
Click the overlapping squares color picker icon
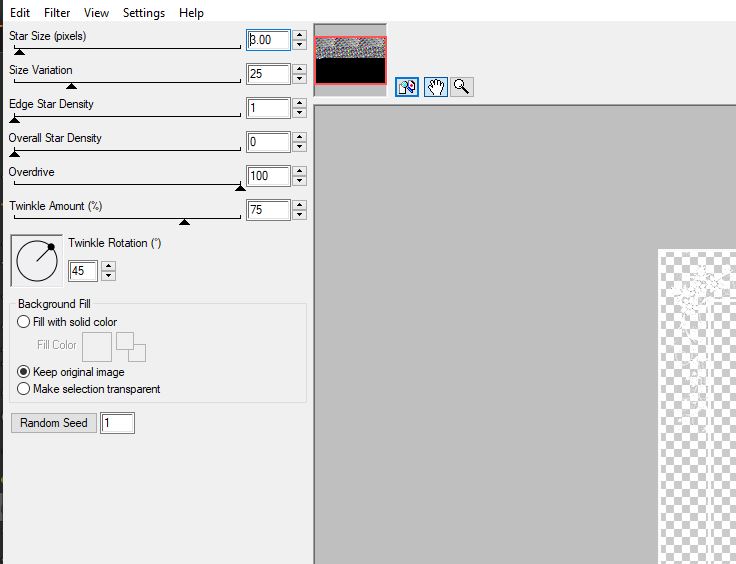point(131,347)
